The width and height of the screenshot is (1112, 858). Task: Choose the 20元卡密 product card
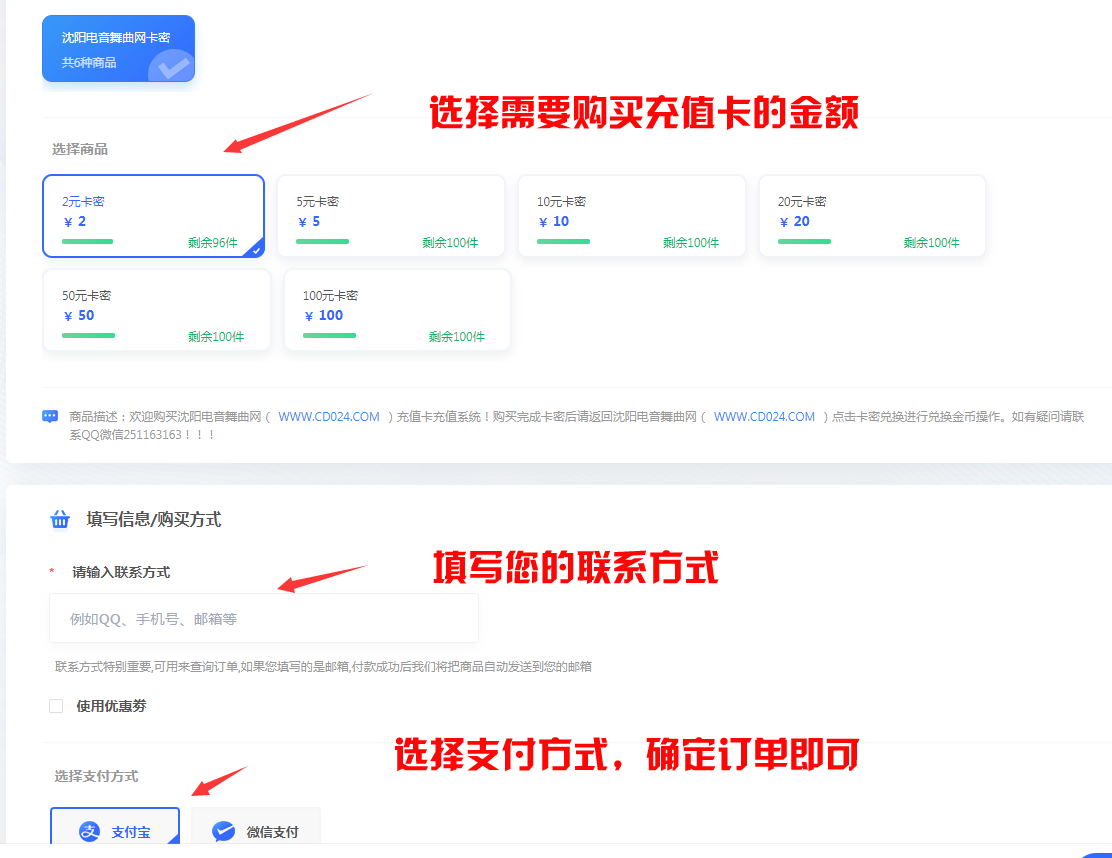tap(872, 216)
